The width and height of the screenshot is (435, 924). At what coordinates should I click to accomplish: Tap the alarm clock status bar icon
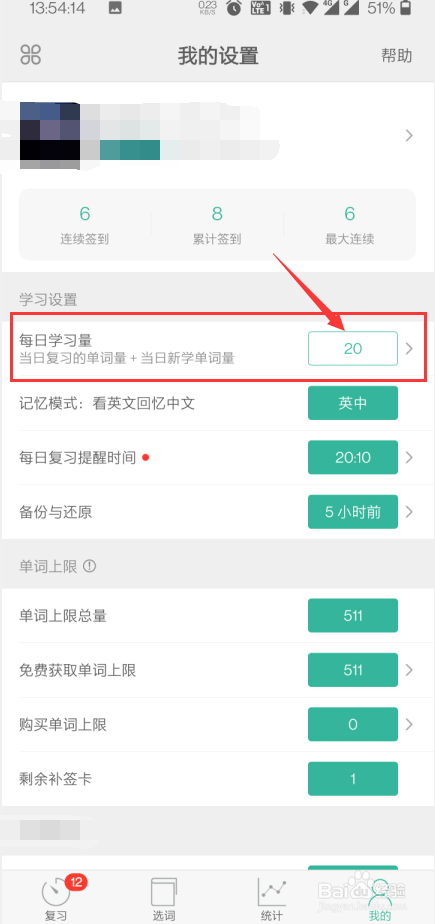pyautogui.click(x=234, y=8)
